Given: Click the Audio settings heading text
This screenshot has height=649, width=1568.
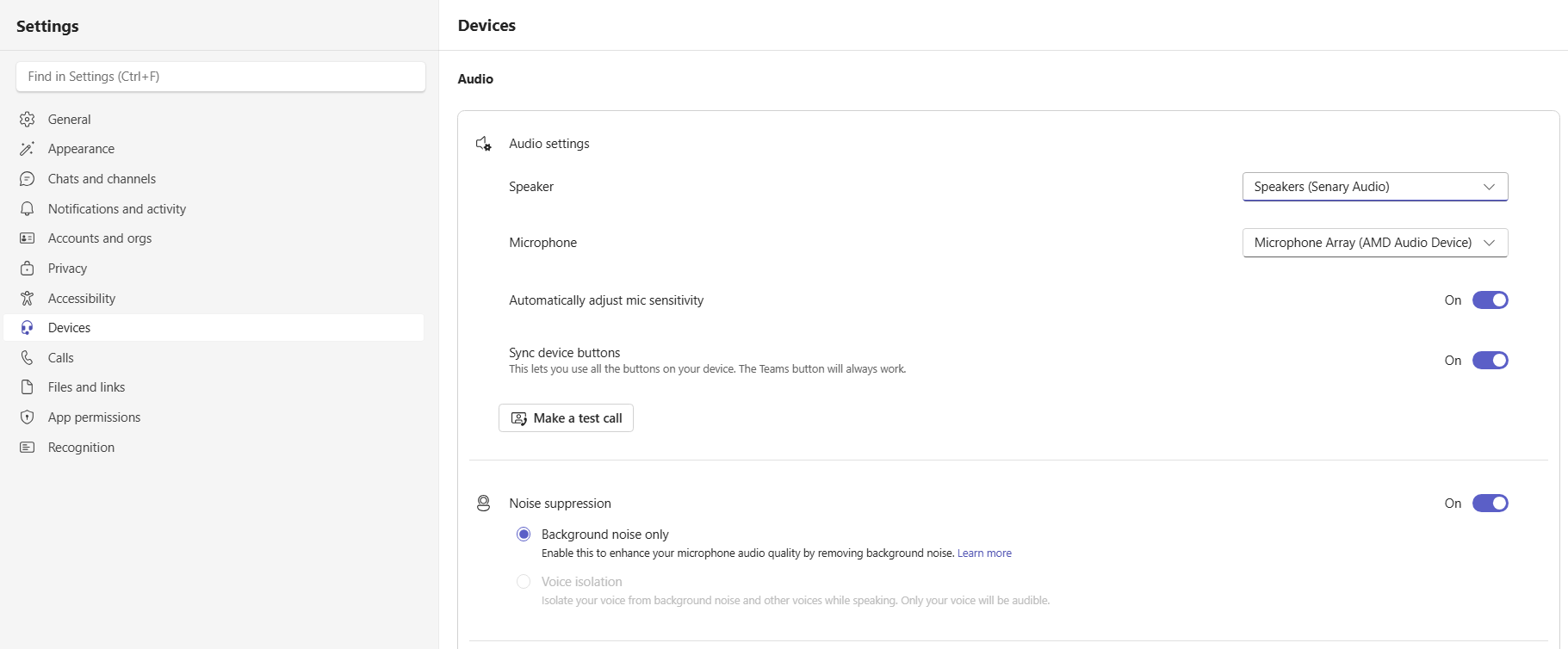Looking at the screenshot, I should pyautogui.click(x=549, y=144).
